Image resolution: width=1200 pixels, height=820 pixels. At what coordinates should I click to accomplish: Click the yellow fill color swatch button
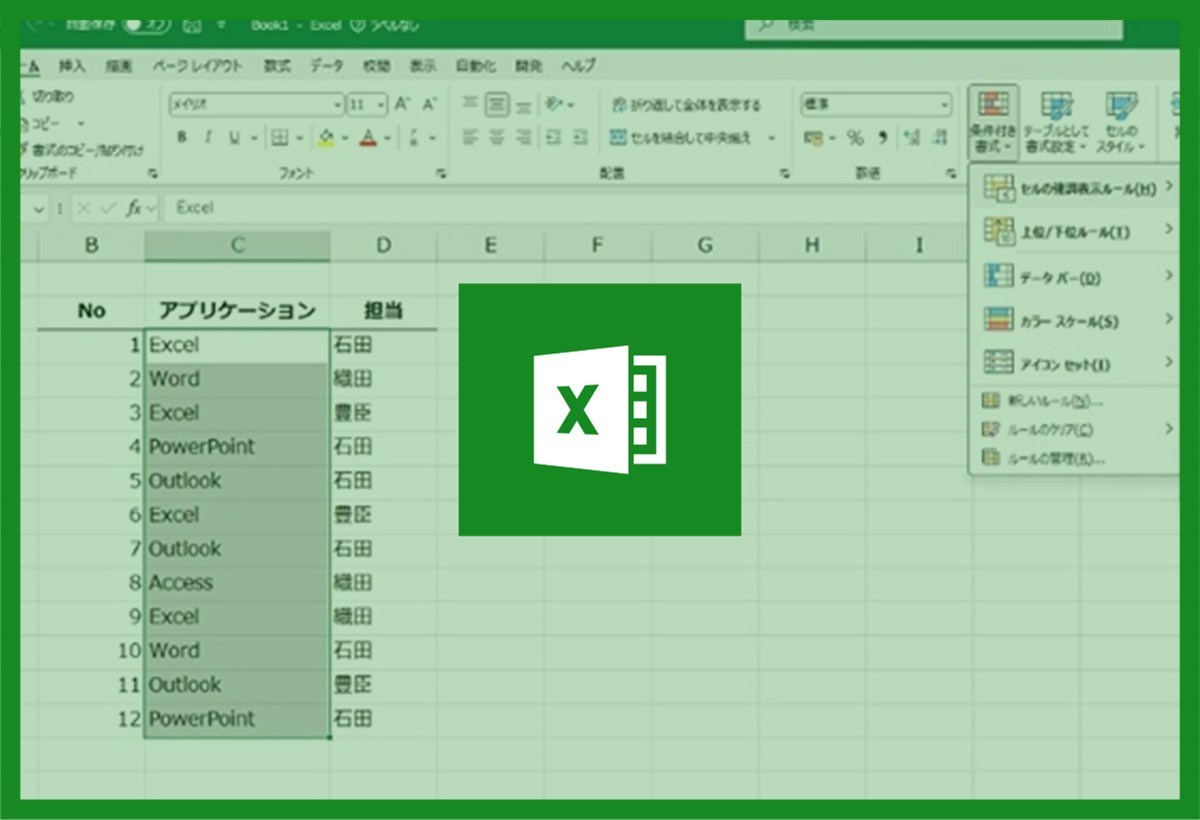(x=326, y=138)
